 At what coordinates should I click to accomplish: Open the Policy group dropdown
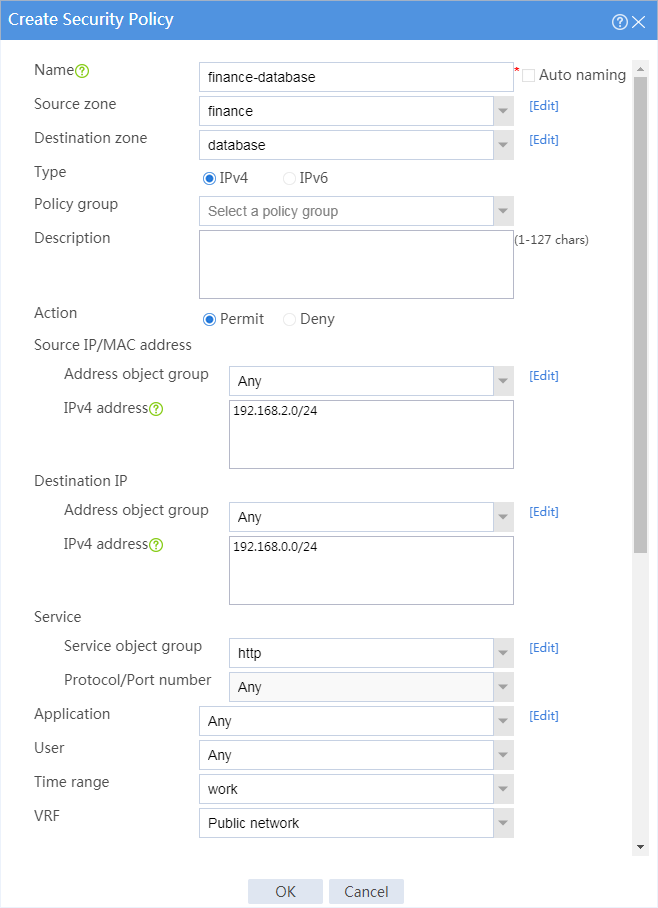[x=503, y=211]
